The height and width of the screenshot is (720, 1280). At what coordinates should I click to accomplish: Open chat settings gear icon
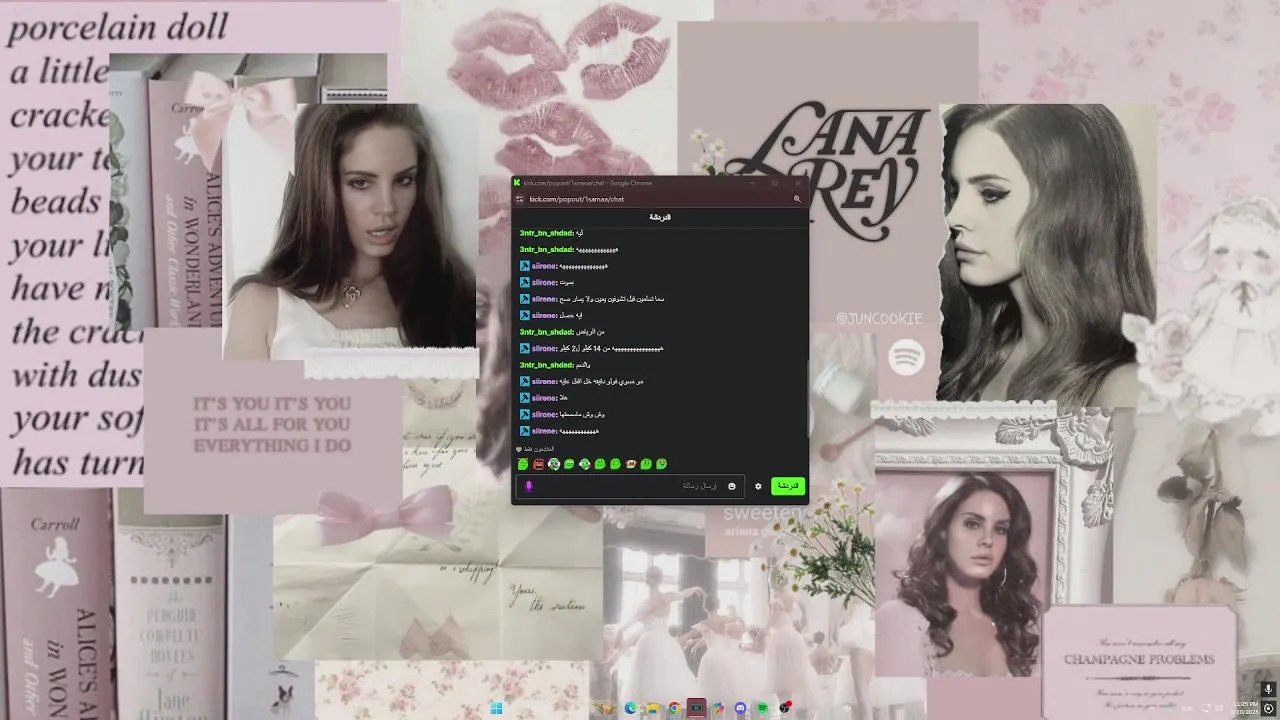coord(758,486)
